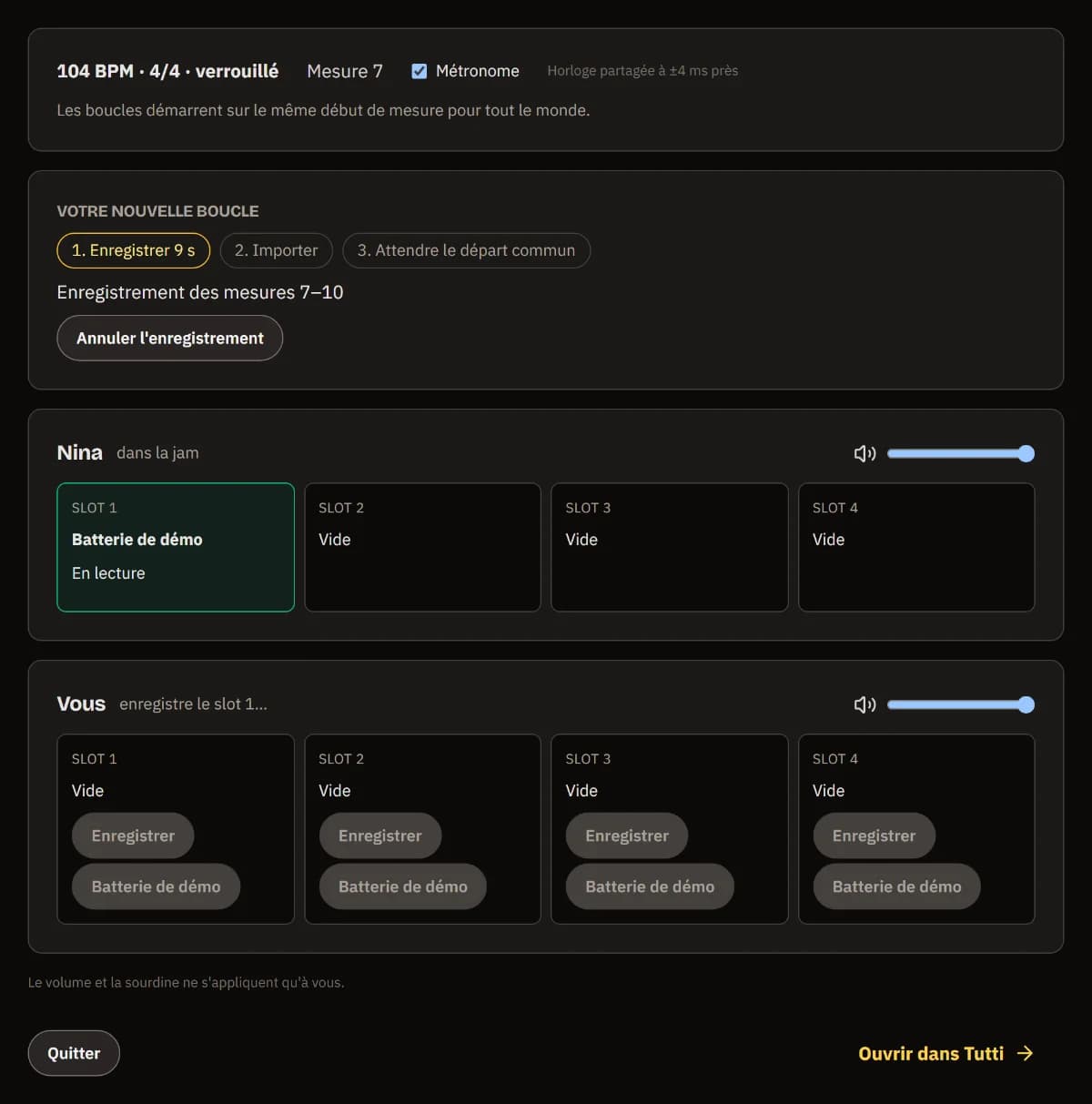This screenshot has height=1104, width=1092.
Task: Click the Vous heading
Action: (x=81, y=704)
